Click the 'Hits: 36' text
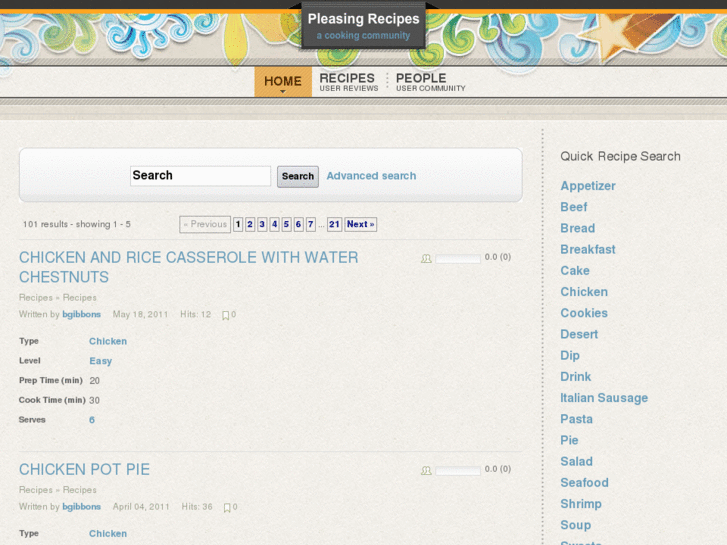 (197, 507)
